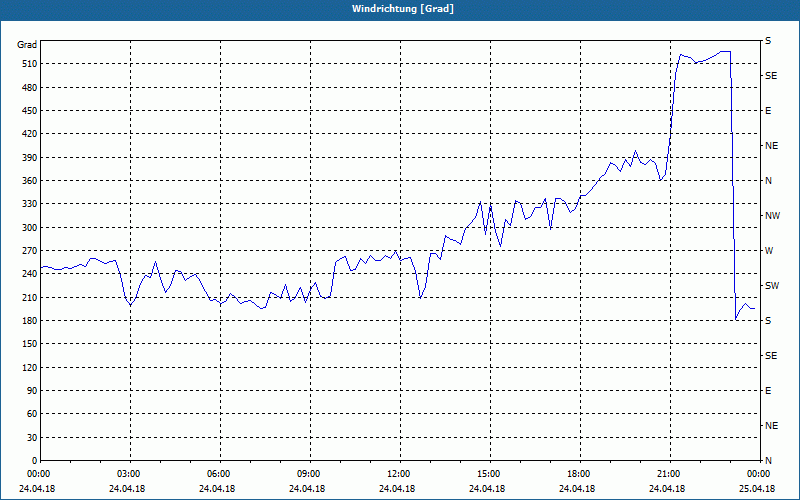Click the '270' degree axis label
The image size is (800, 500).
click(x=30, y=251)
